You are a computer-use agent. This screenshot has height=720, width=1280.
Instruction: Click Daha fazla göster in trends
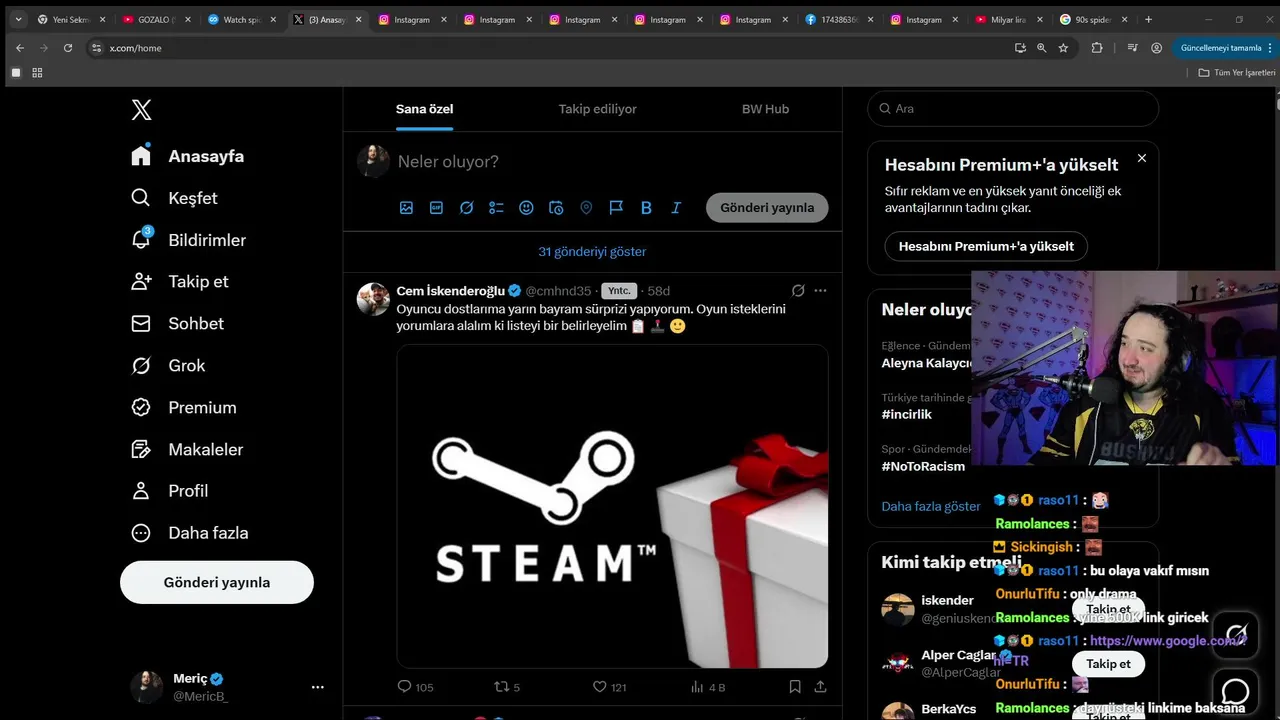pos(931,507)
